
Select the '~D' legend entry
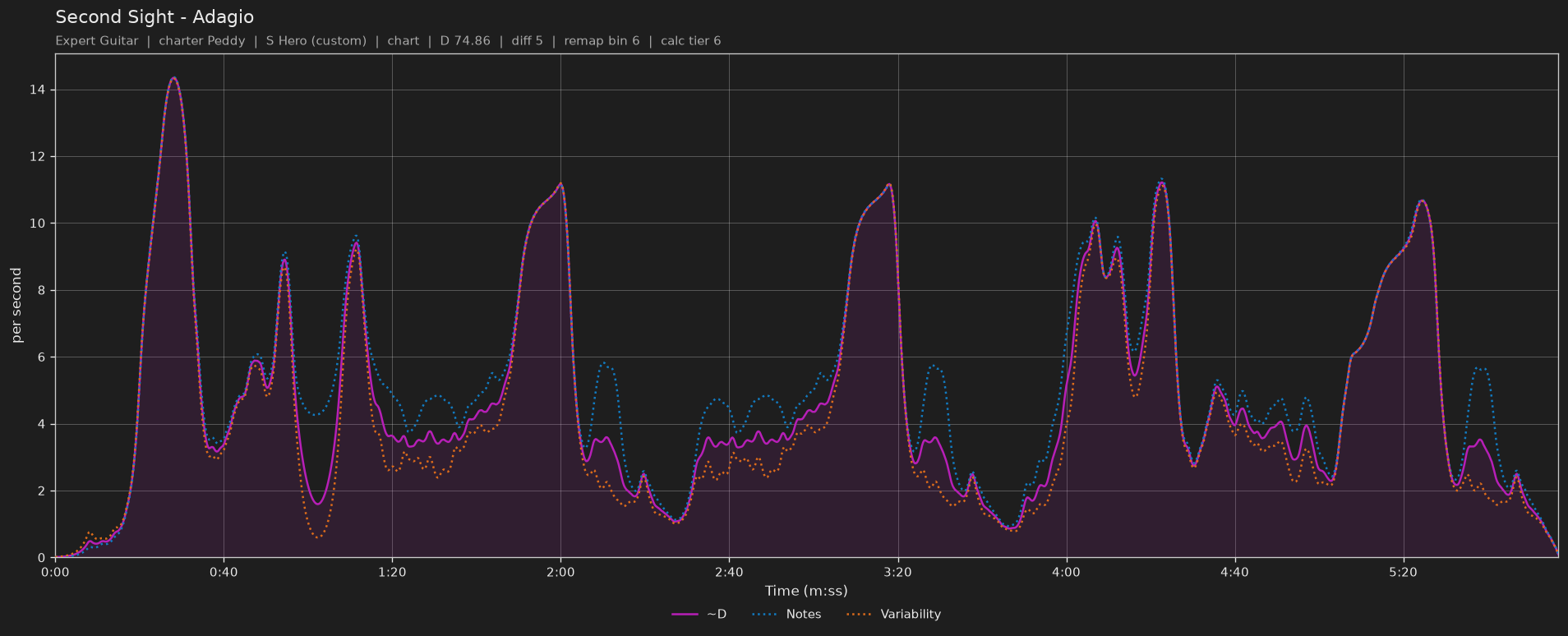click(699, 614)
